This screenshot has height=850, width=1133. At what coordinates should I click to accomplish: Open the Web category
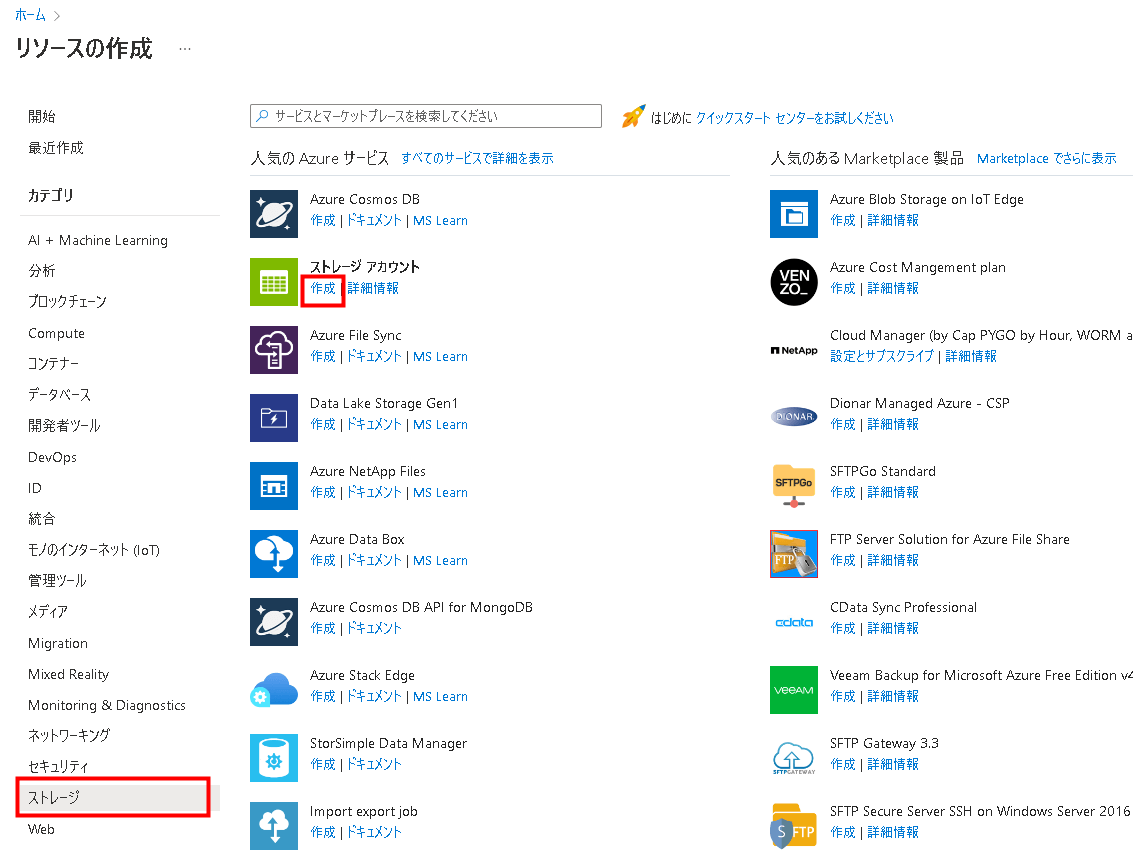[x=41, y=829]
